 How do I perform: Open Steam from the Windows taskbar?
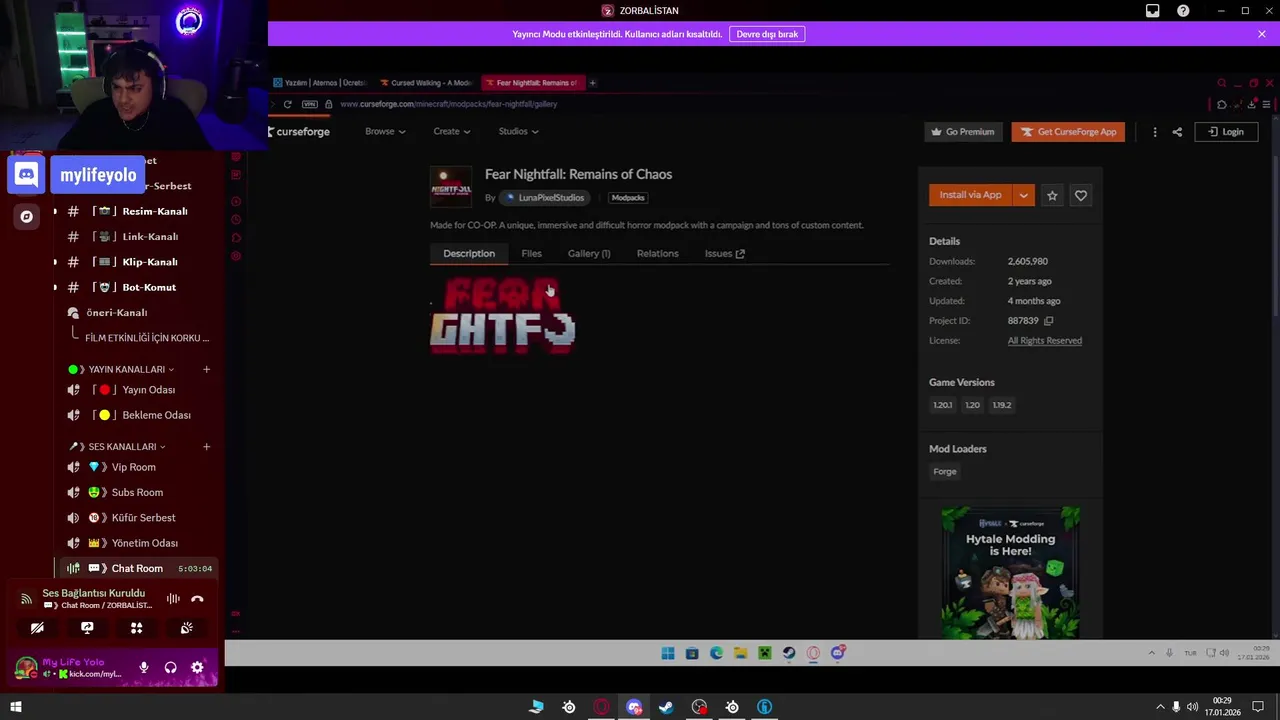tap(666, 707)
